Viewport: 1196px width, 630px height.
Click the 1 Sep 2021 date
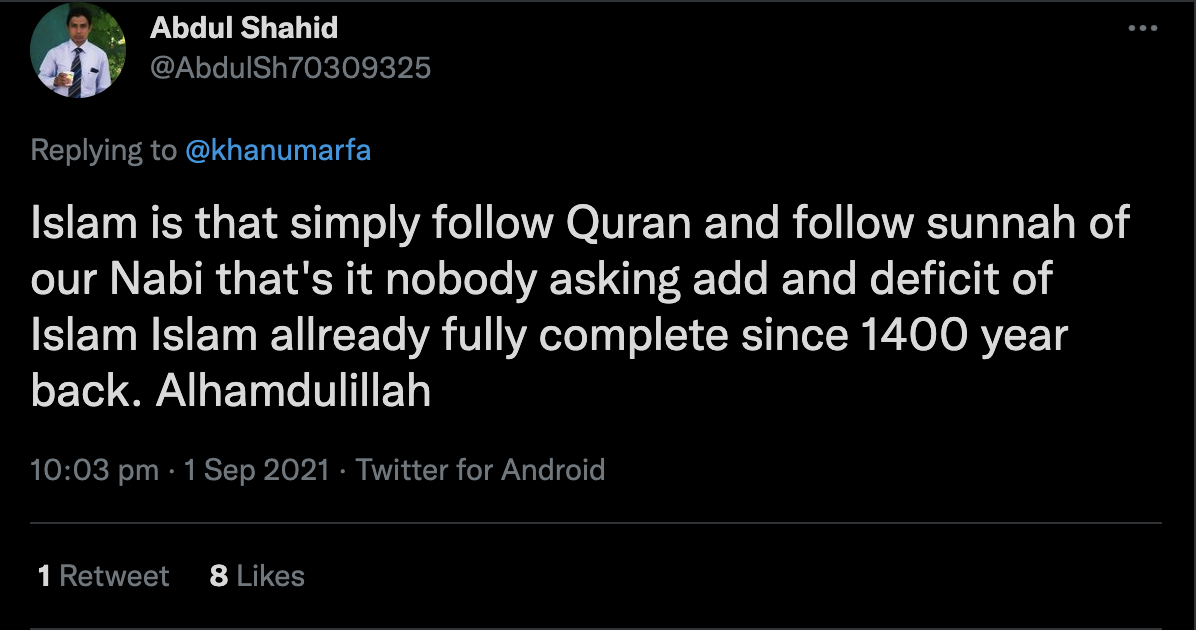(257, 470)
